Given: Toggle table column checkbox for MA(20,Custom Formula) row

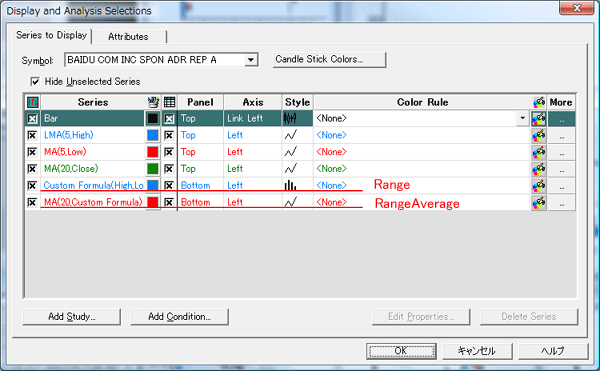Looking at the screenshot, I should 169,202.
